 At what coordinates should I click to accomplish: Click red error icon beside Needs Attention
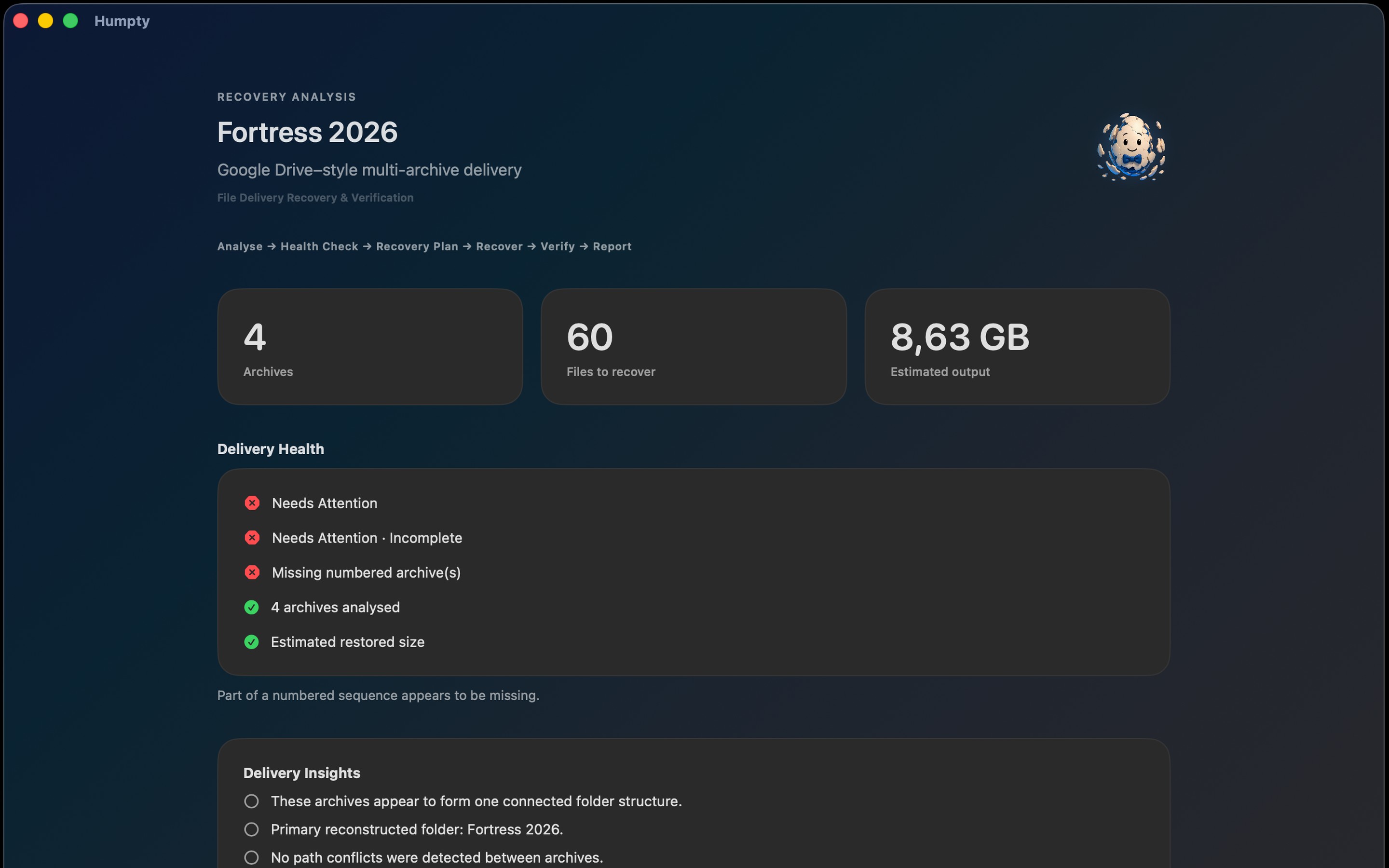pyautogui.click(x=252, y=503)
